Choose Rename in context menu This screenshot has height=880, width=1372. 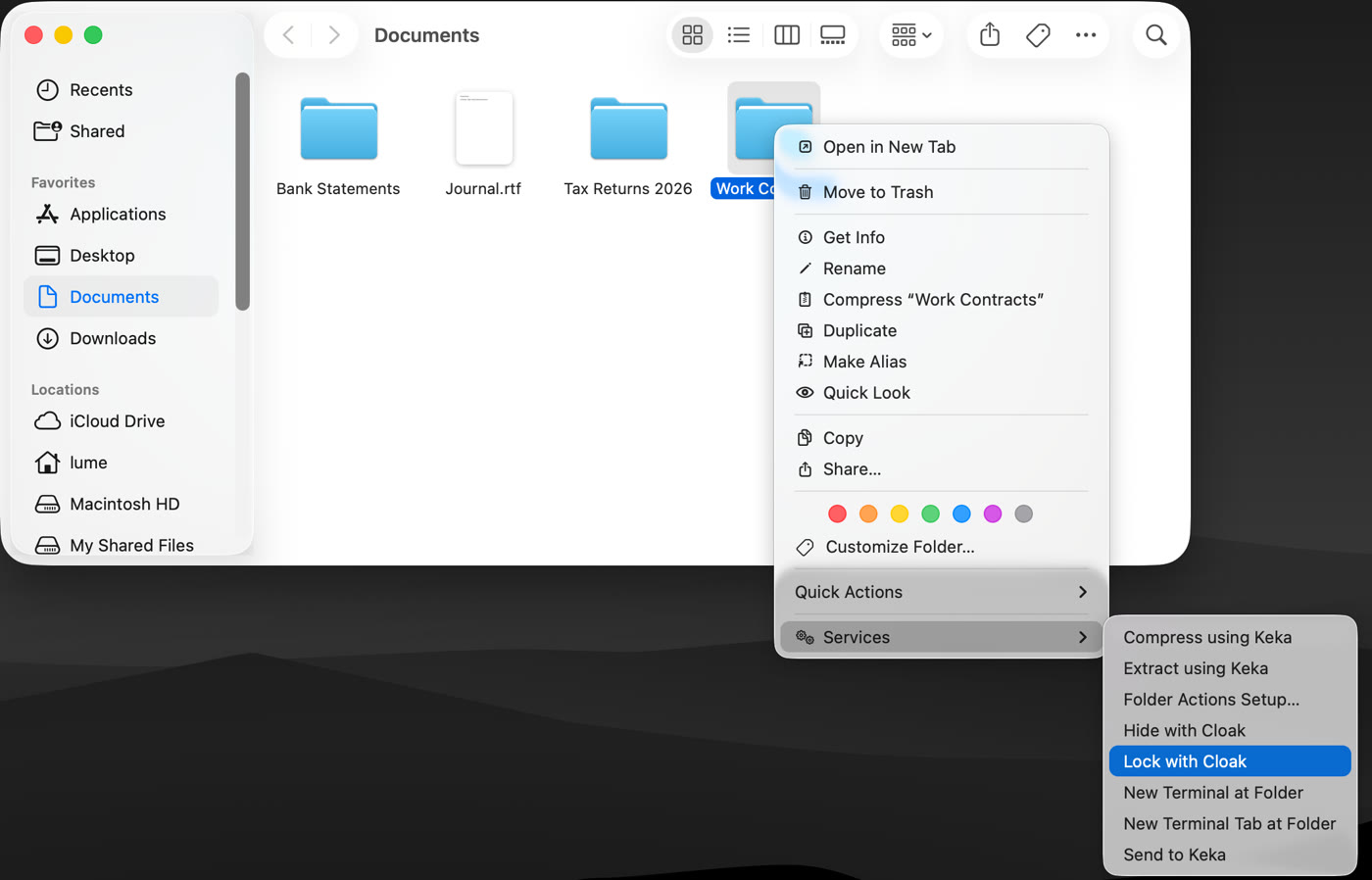[x=942, y=269]
